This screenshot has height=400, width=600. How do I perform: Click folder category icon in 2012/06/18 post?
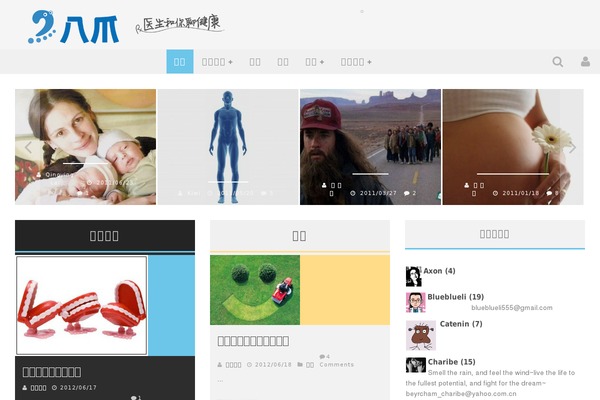tap(300, 365)
